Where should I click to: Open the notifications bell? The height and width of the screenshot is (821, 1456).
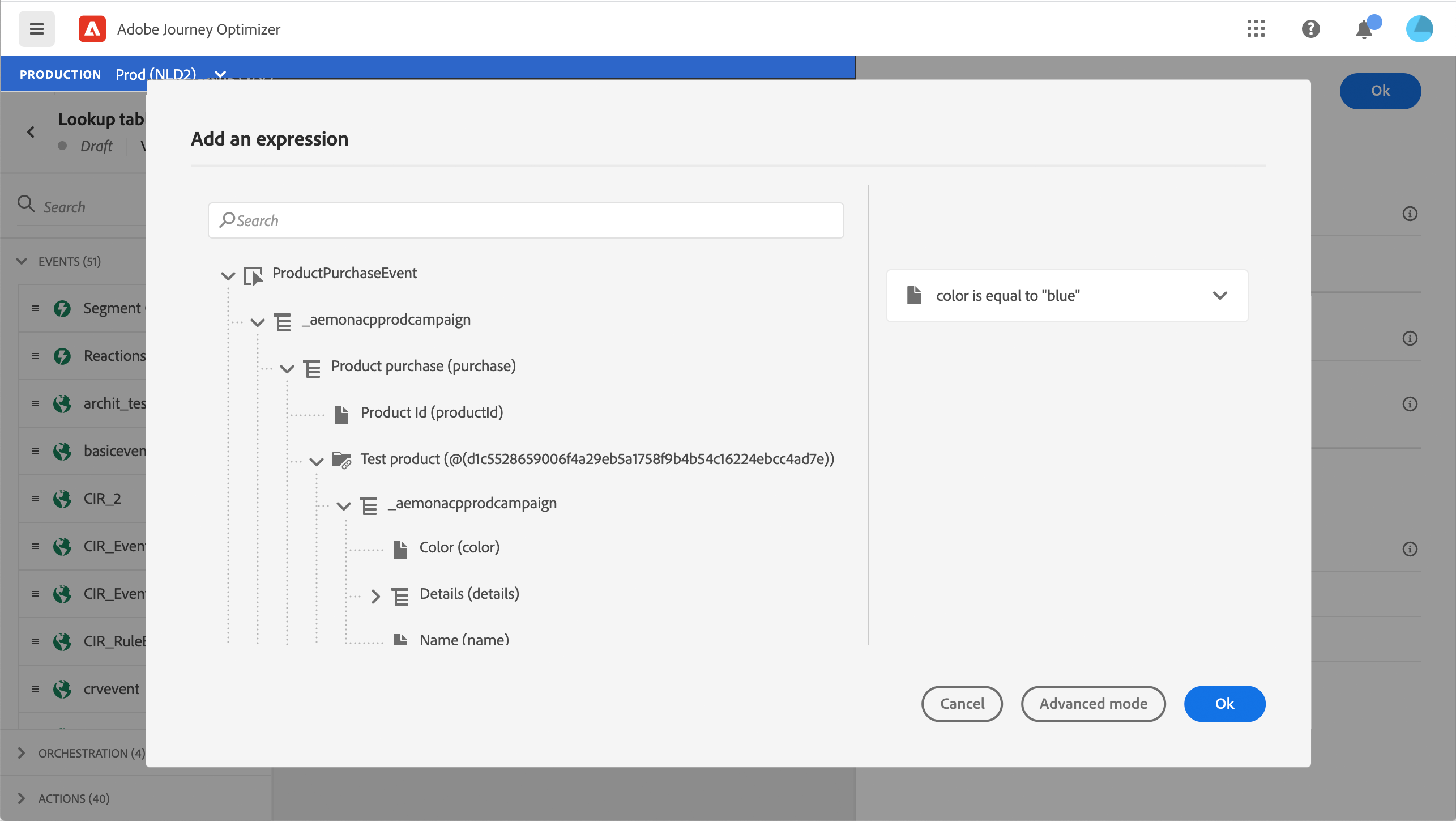pyautogui.click(x=1365, y=29)
